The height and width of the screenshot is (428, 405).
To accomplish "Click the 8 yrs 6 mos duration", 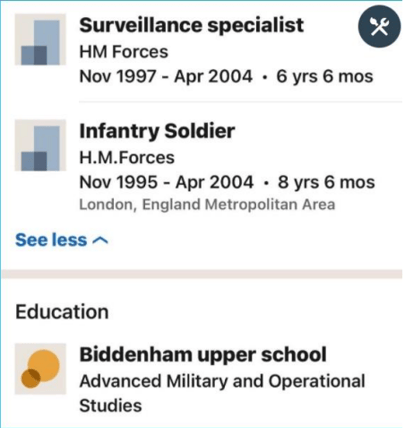I will (326, 182).
